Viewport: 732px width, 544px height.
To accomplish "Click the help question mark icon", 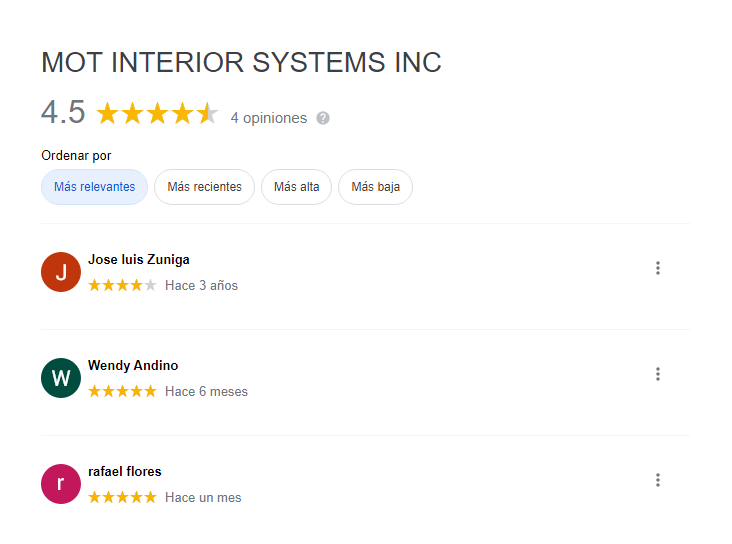I will coord(323,118).
